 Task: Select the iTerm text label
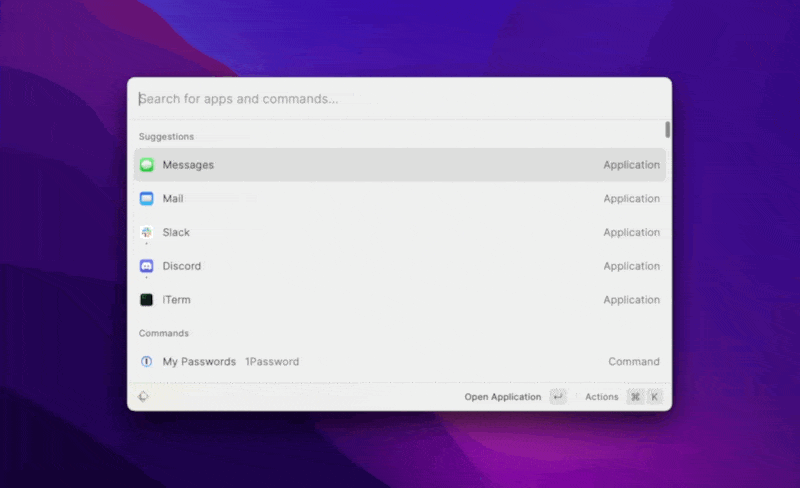coord(177,300)
